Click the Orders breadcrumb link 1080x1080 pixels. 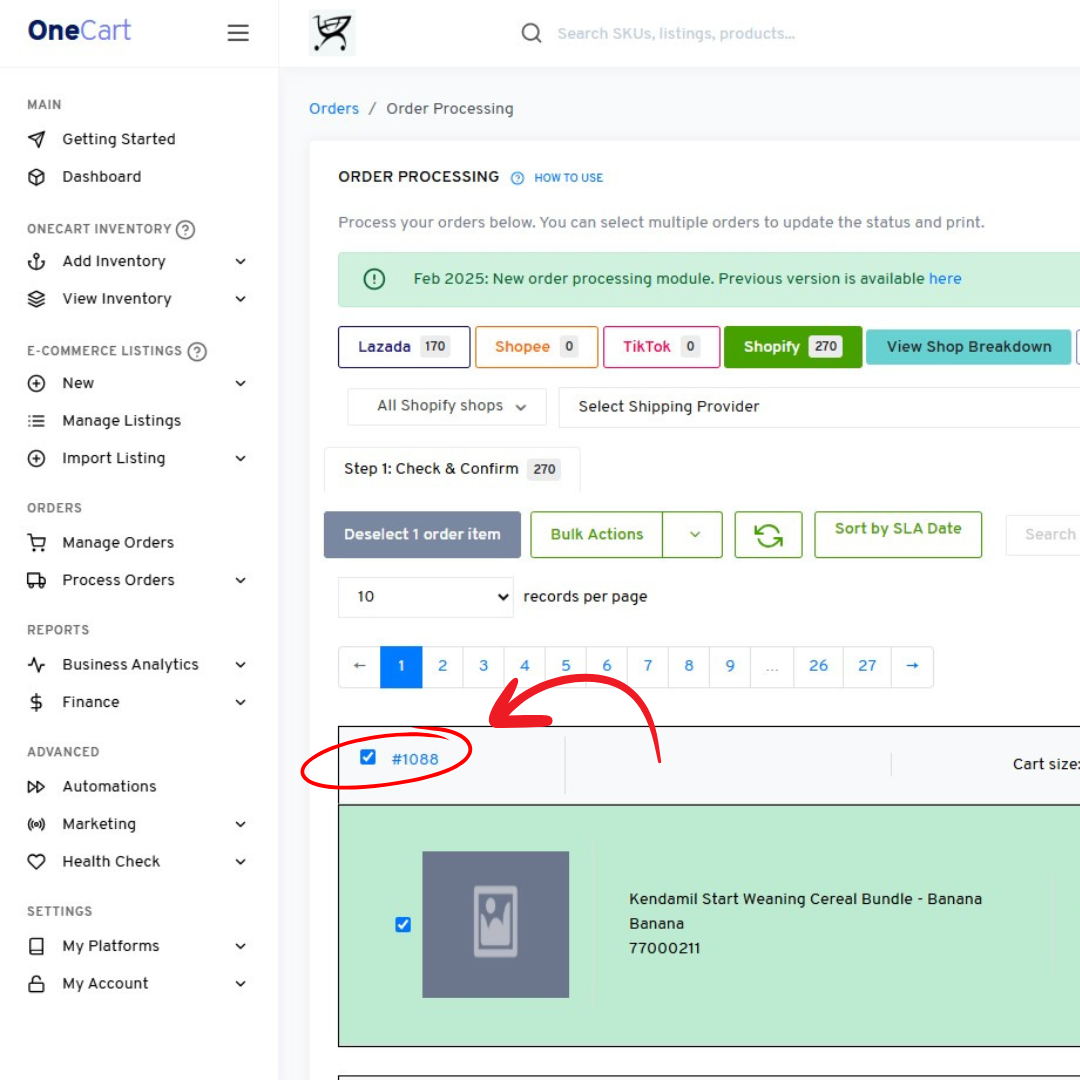[x=333, y=109]
